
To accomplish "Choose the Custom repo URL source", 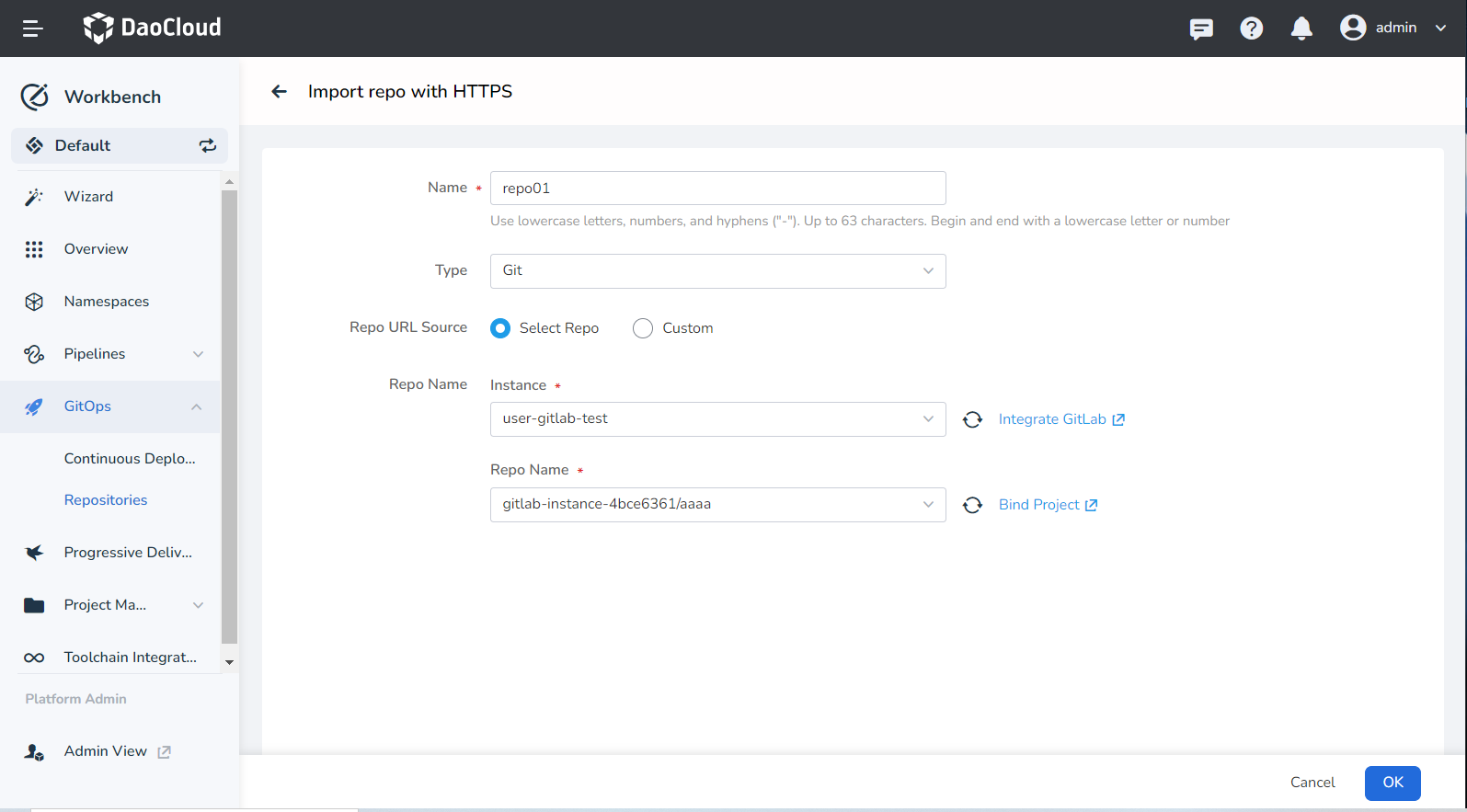I will tap(643, 328).
